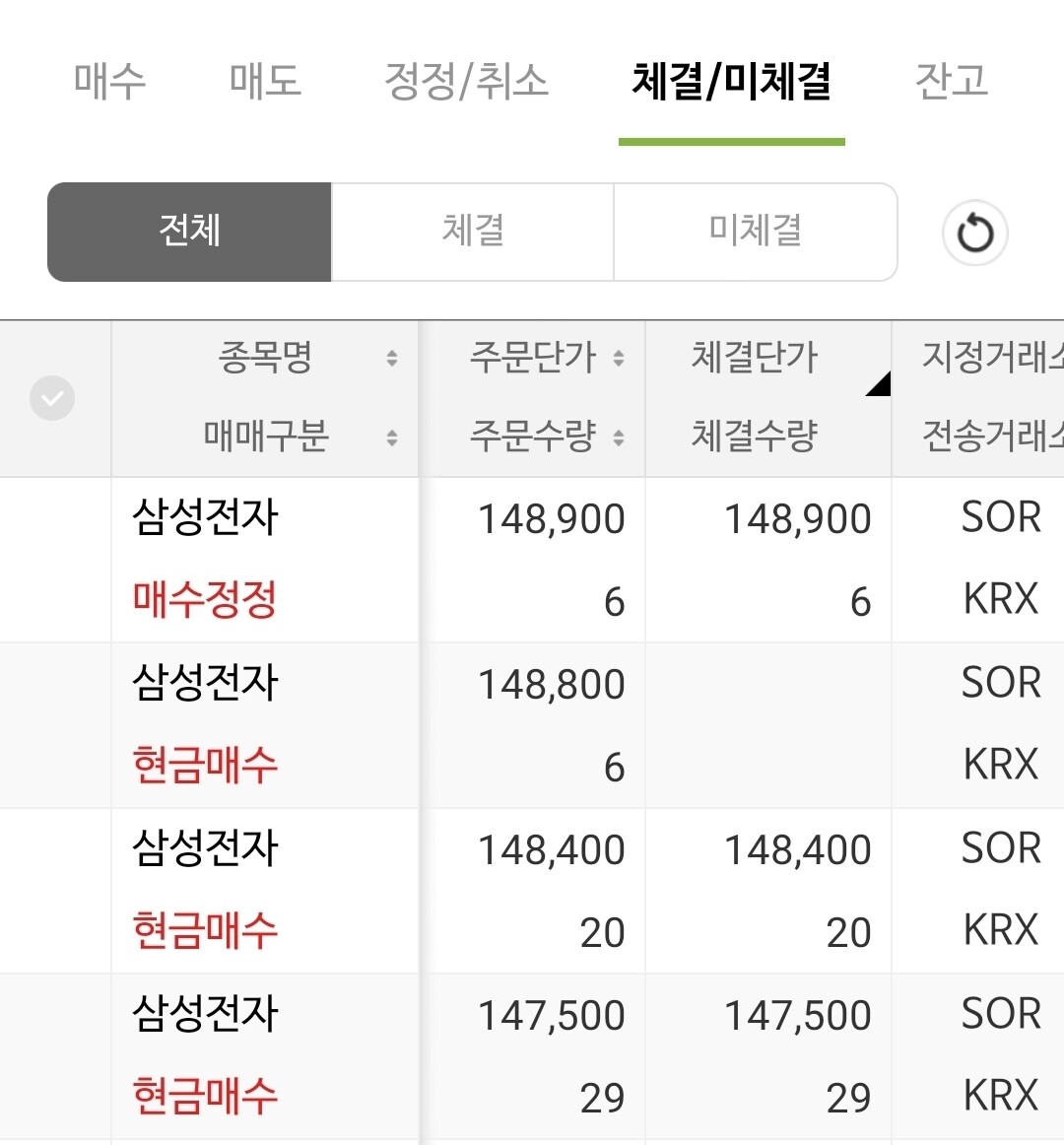Image resolution: width=1064 pixels, height=1145 pixels.
Task: Open the 정정/취소 tab
Action: tap(466, 81)
